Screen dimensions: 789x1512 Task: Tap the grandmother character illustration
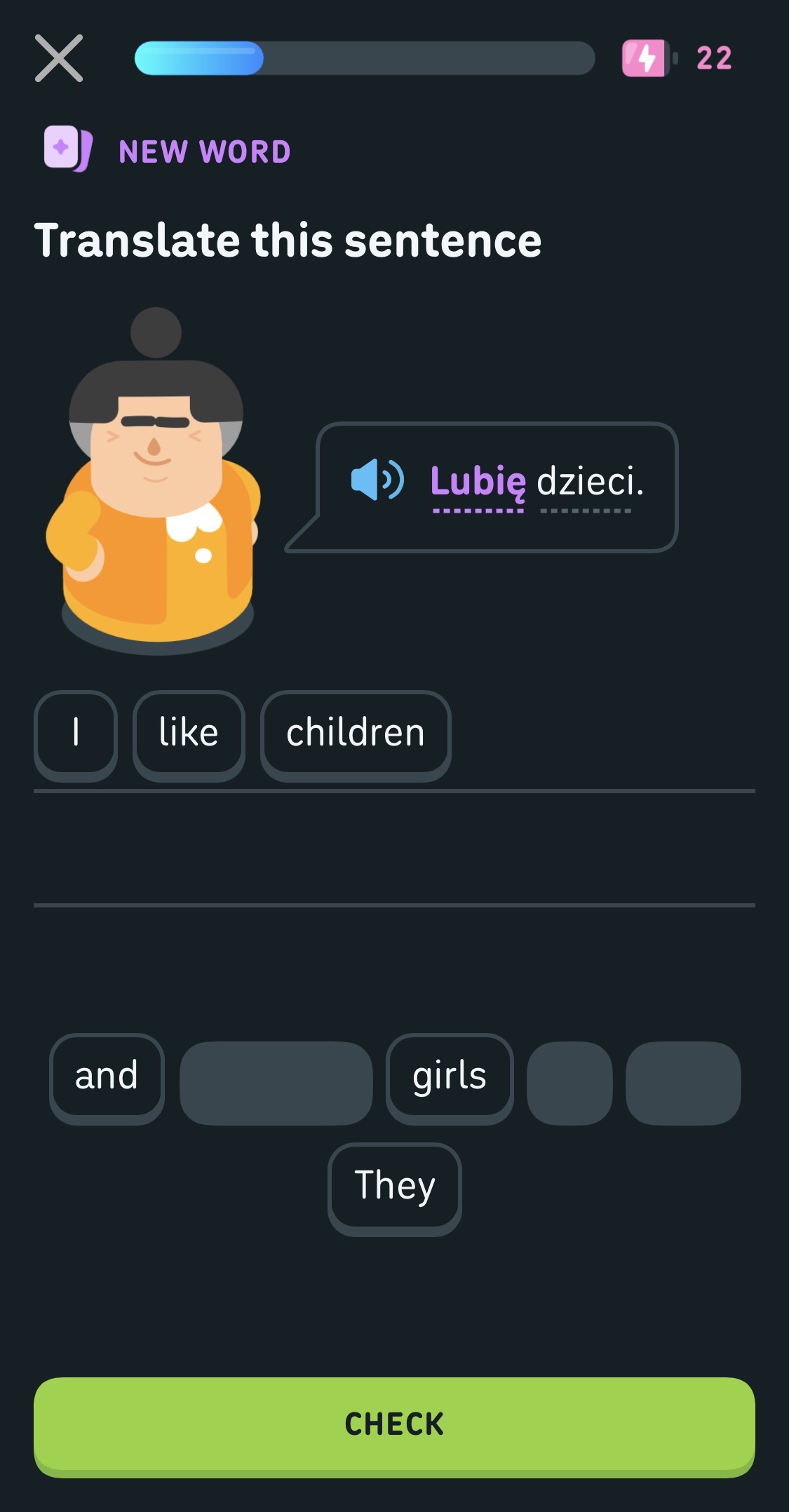pyautogui.click(x=156, y=484)
